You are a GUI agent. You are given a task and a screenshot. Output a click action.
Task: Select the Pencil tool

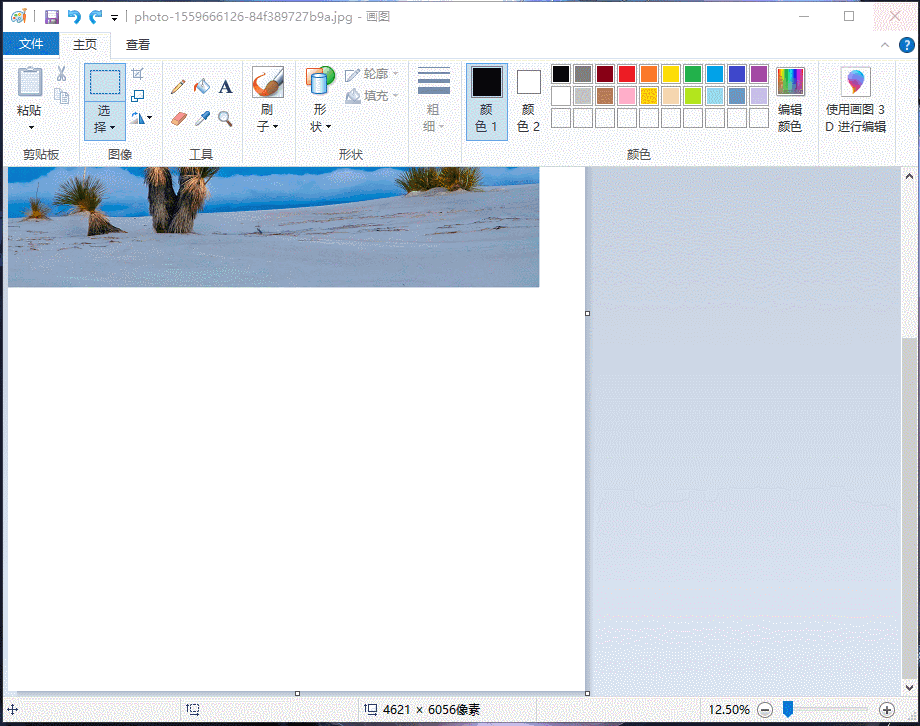[178, 87]
